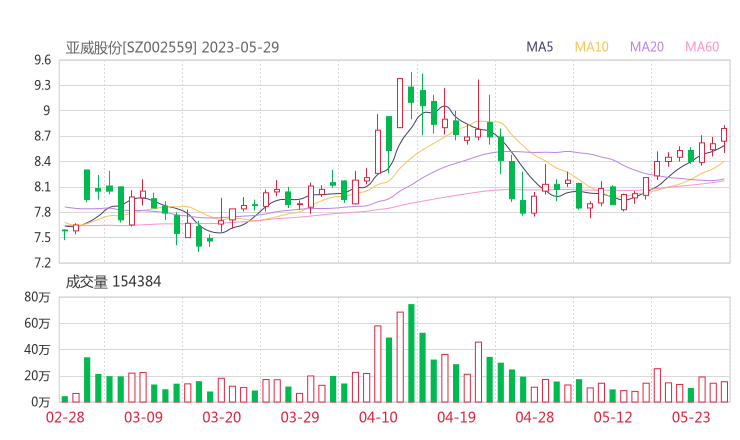Click the 0万 volume axis label
This screenshot has height=440, width=740.
point(41,402)
